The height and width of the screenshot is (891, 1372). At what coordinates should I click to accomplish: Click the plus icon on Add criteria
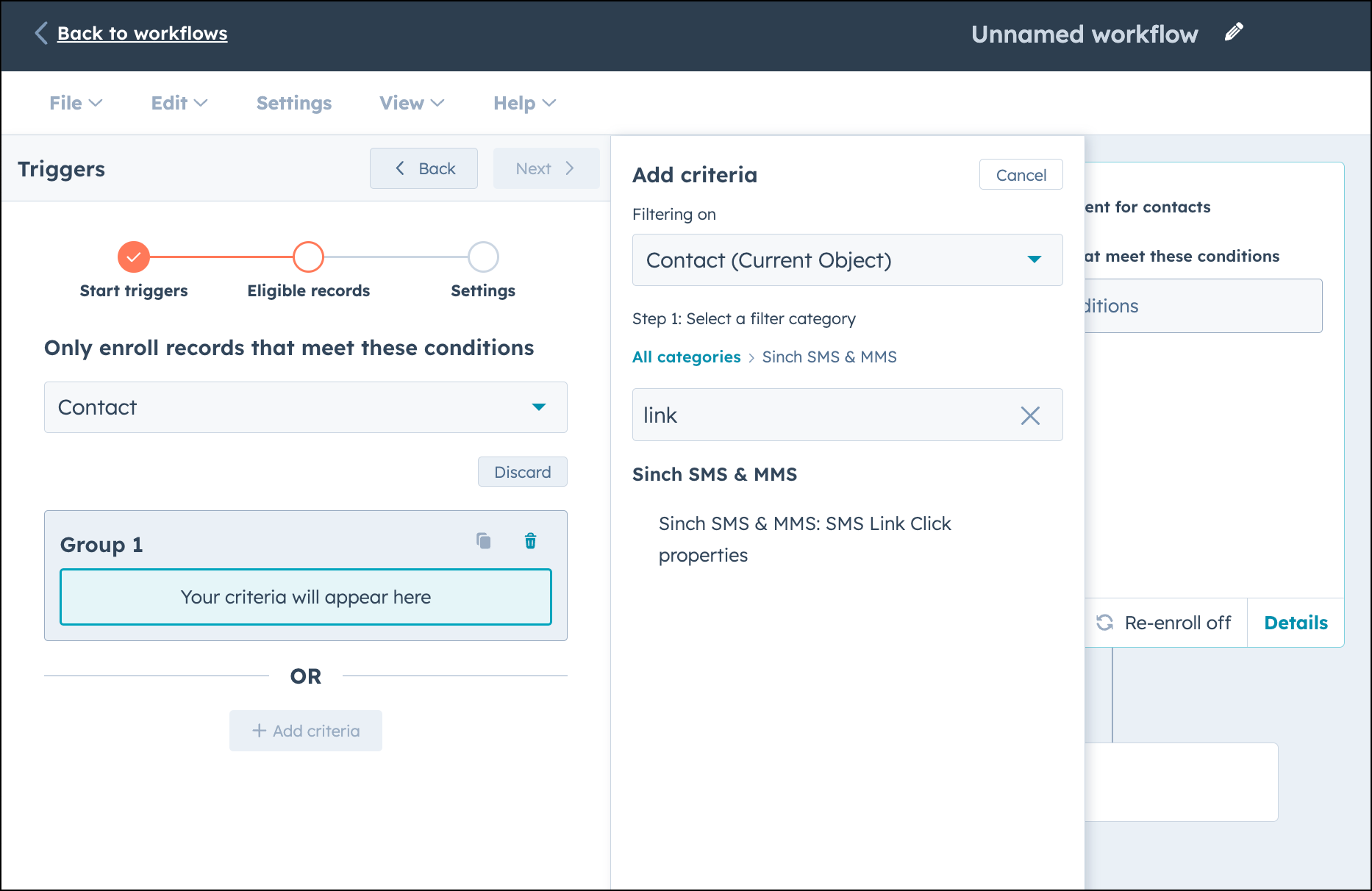[x=259, y=731]
